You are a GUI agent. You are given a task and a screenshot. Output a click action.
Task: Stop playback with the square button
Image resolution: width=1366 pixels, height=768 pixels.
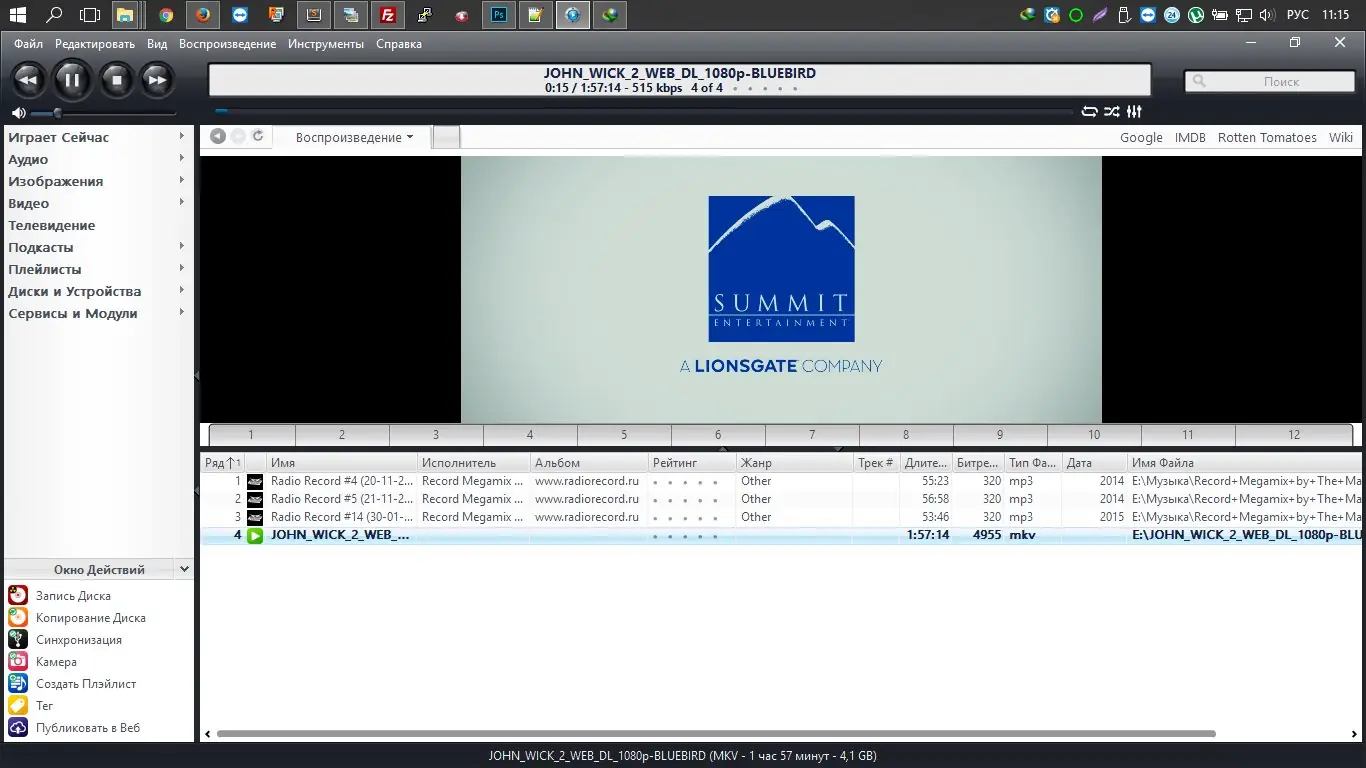coord(116,80)
